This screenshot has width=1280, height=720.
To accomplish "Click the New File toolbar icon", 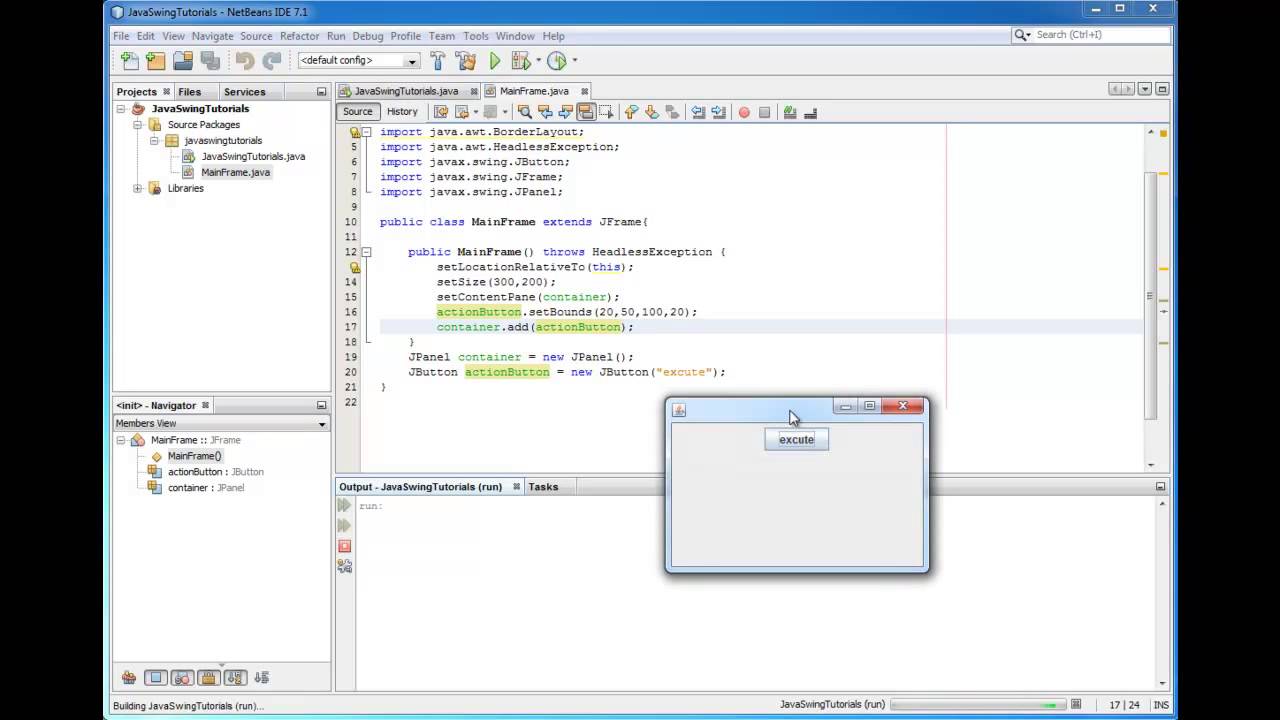I will [129, 61].
